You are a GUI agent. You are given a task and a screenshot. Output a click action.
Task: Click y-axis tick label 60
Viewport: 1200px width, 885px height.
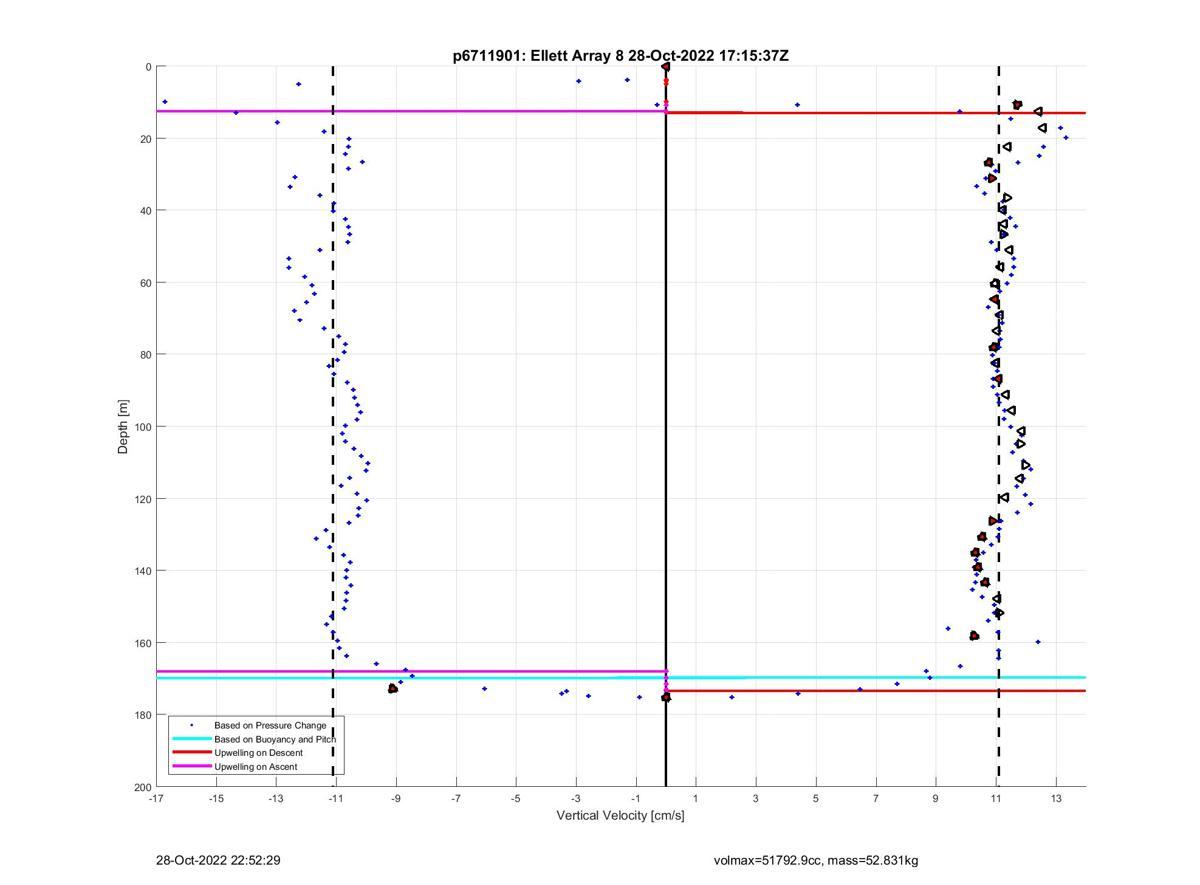coord(146,283)
